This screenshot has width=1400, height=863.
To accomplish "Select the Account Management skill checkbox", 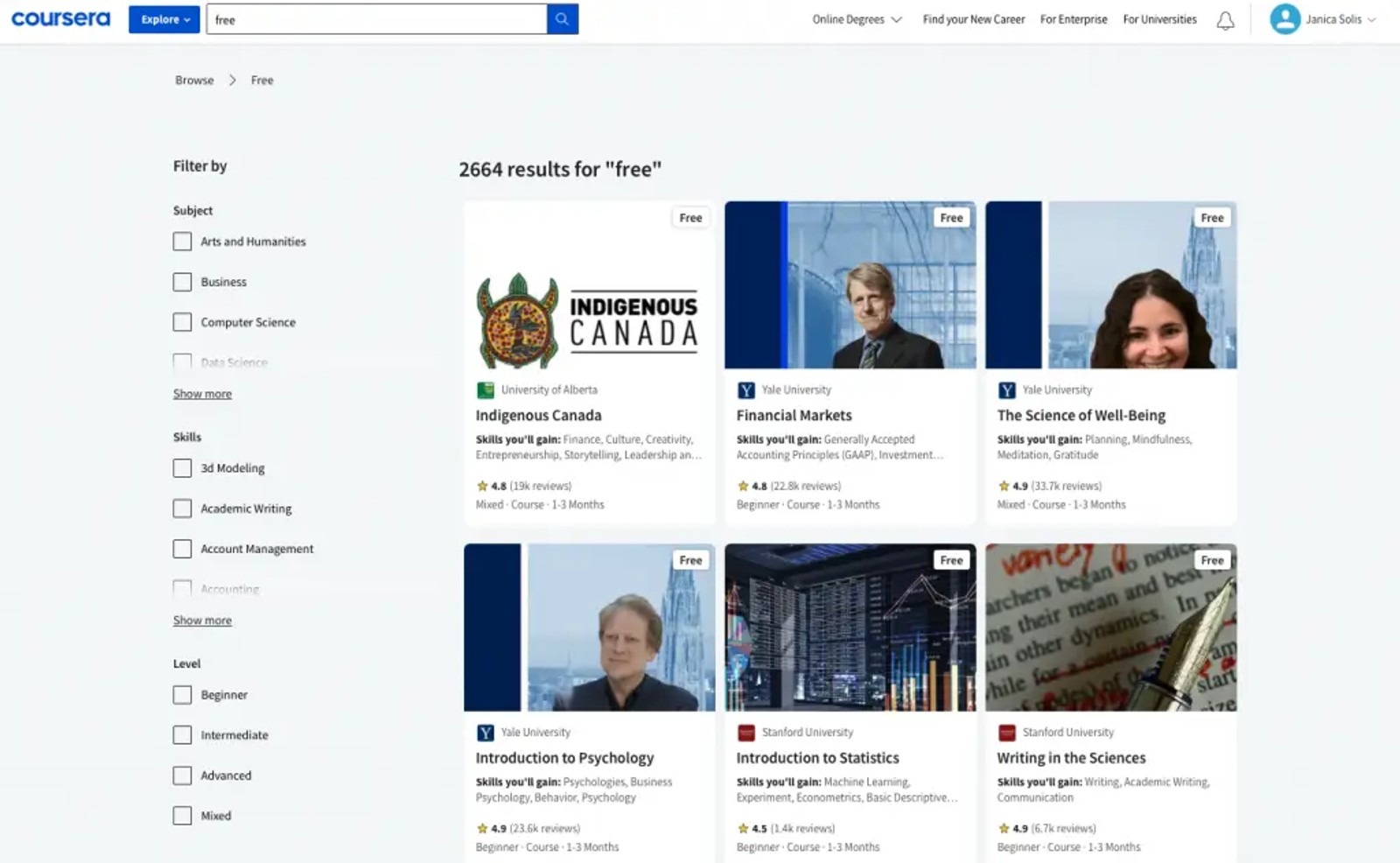I will point(182,549).
